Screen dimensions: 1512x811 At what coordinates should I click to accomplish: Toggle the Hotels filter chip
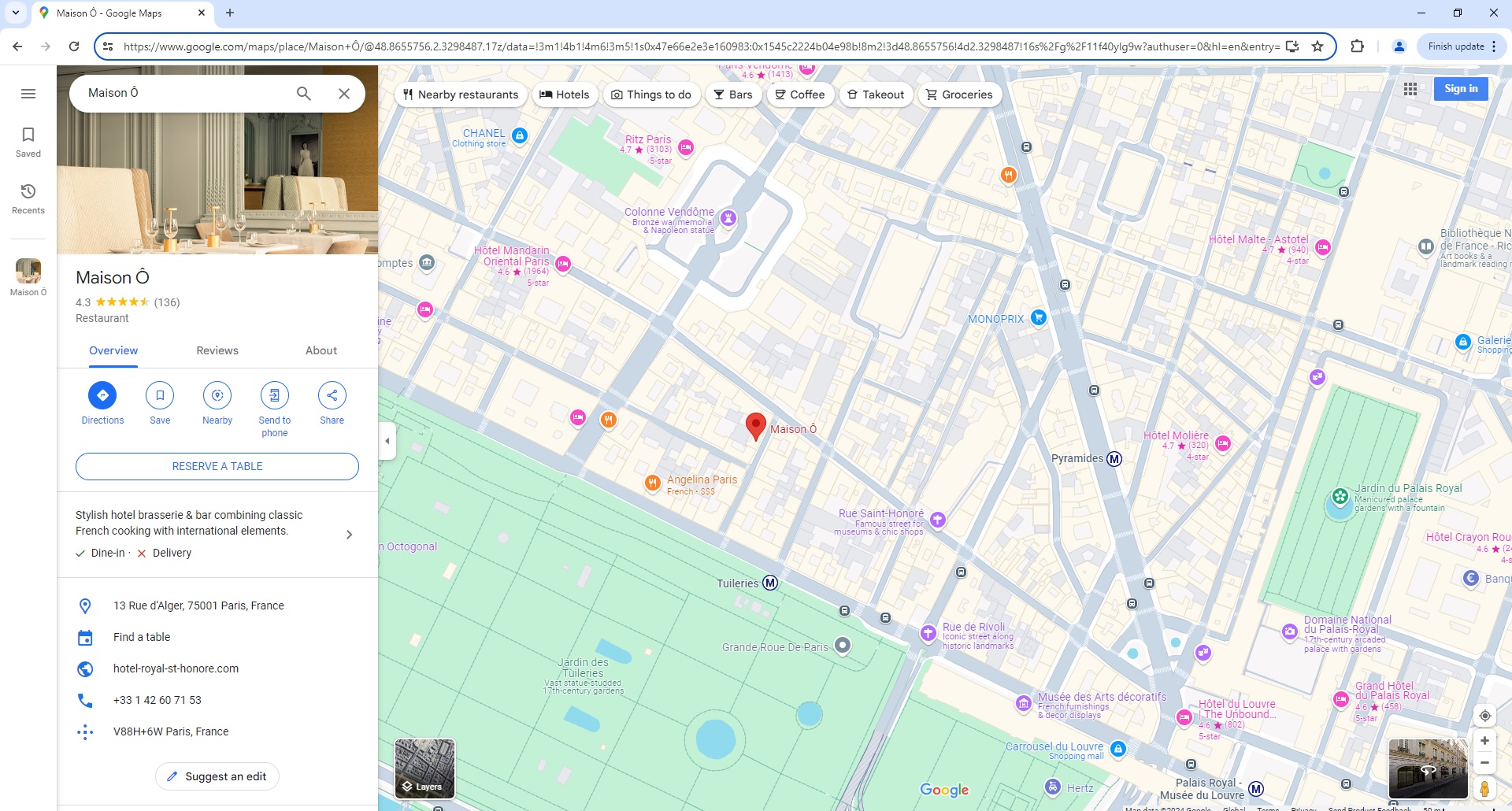click(x=565, y=94)
